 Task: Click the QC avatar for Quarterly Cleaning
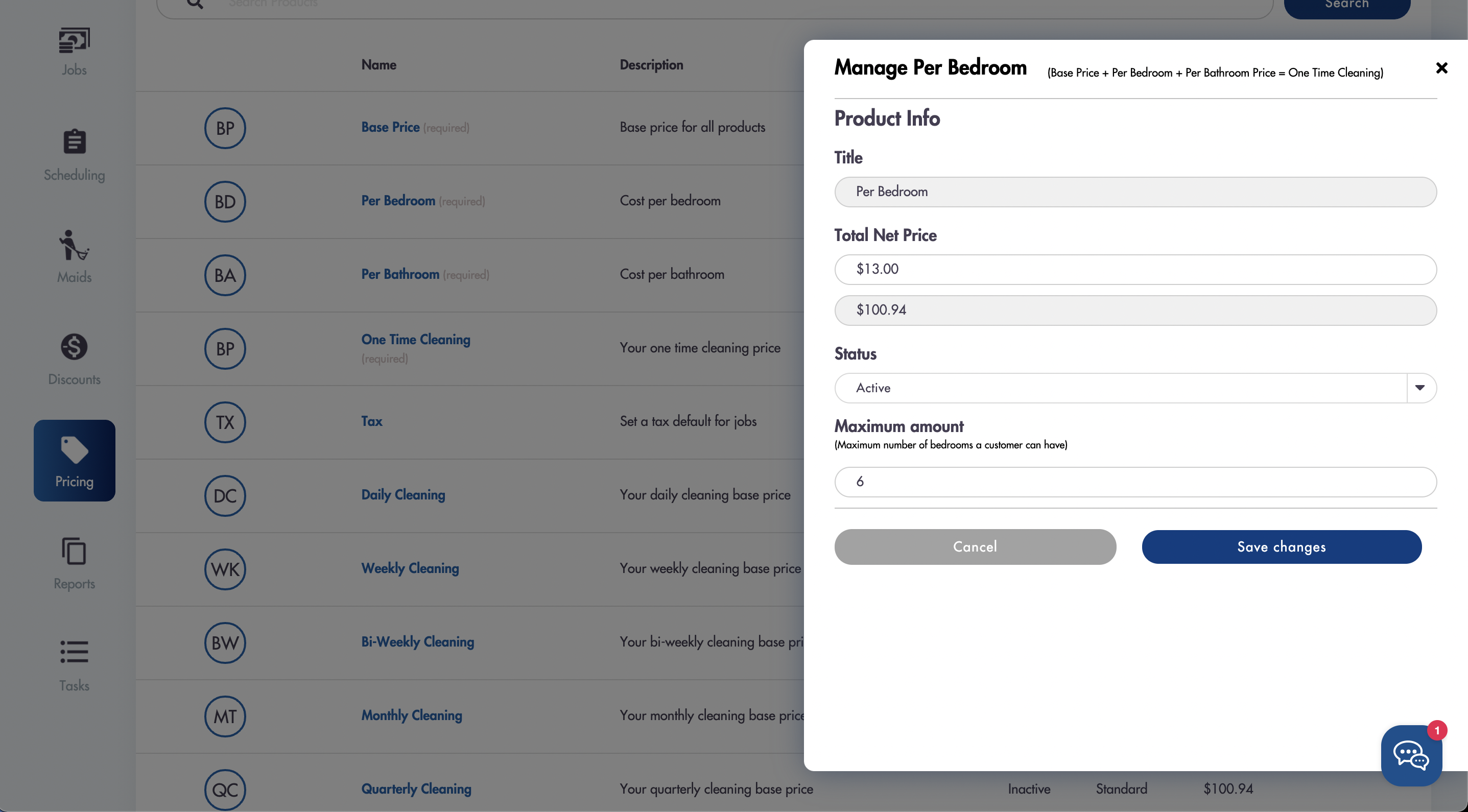(x=225, y=789)
